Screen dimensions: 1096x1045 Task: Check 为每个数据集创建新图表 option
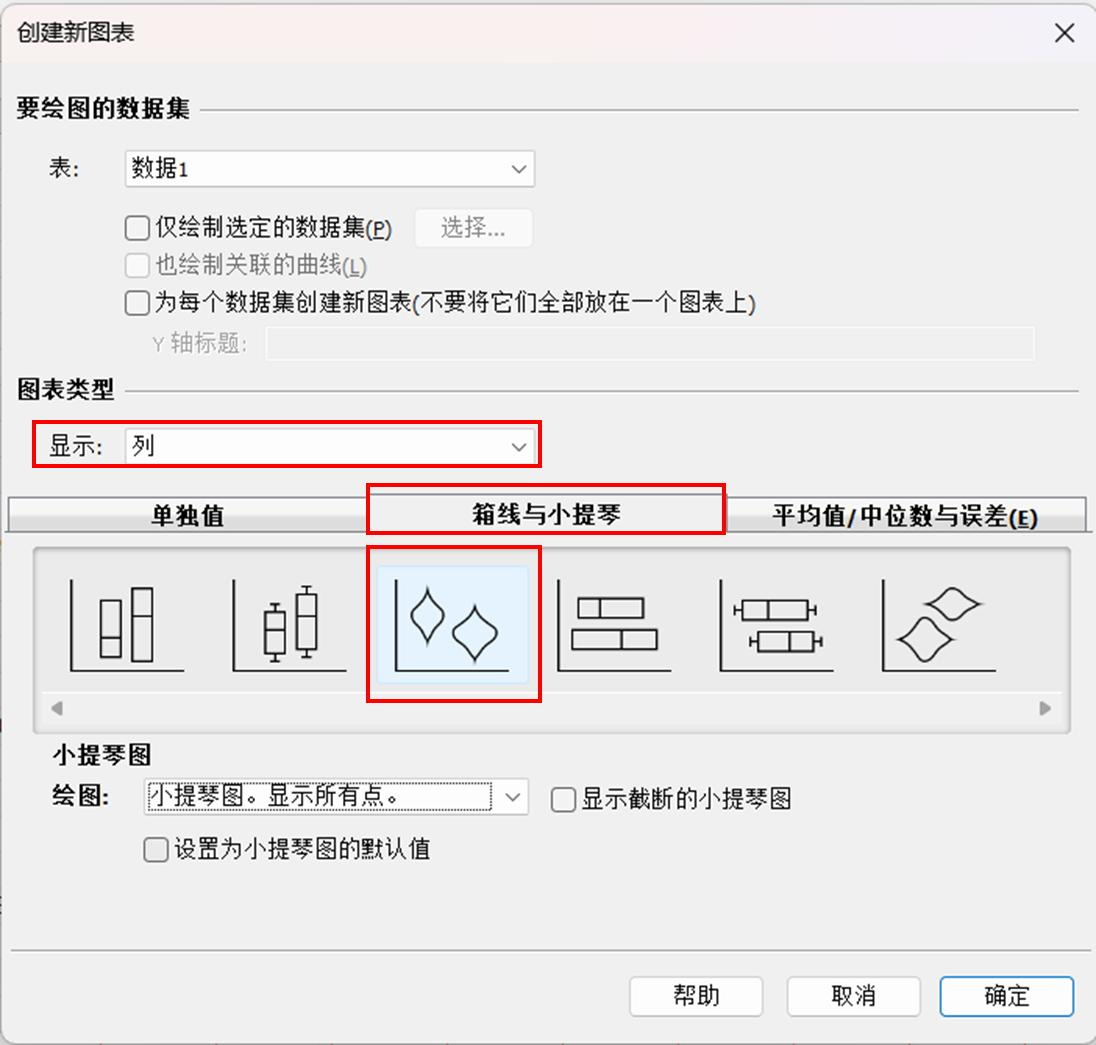tap(137, 303)
